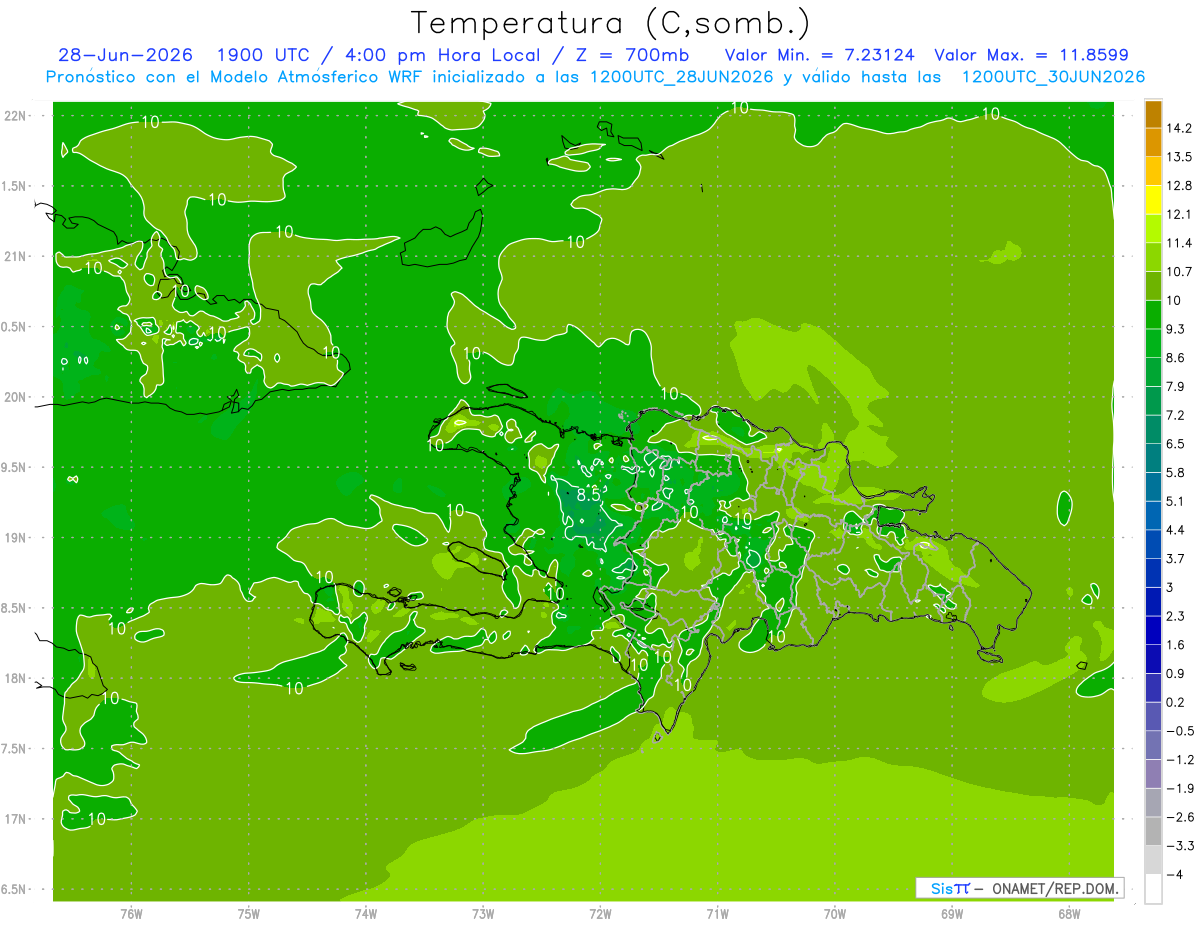The image size is (1200, 927).
Task: Select the "1200UTC_30JUN2026" valid-until time
Action: (x=1053, y=76)
